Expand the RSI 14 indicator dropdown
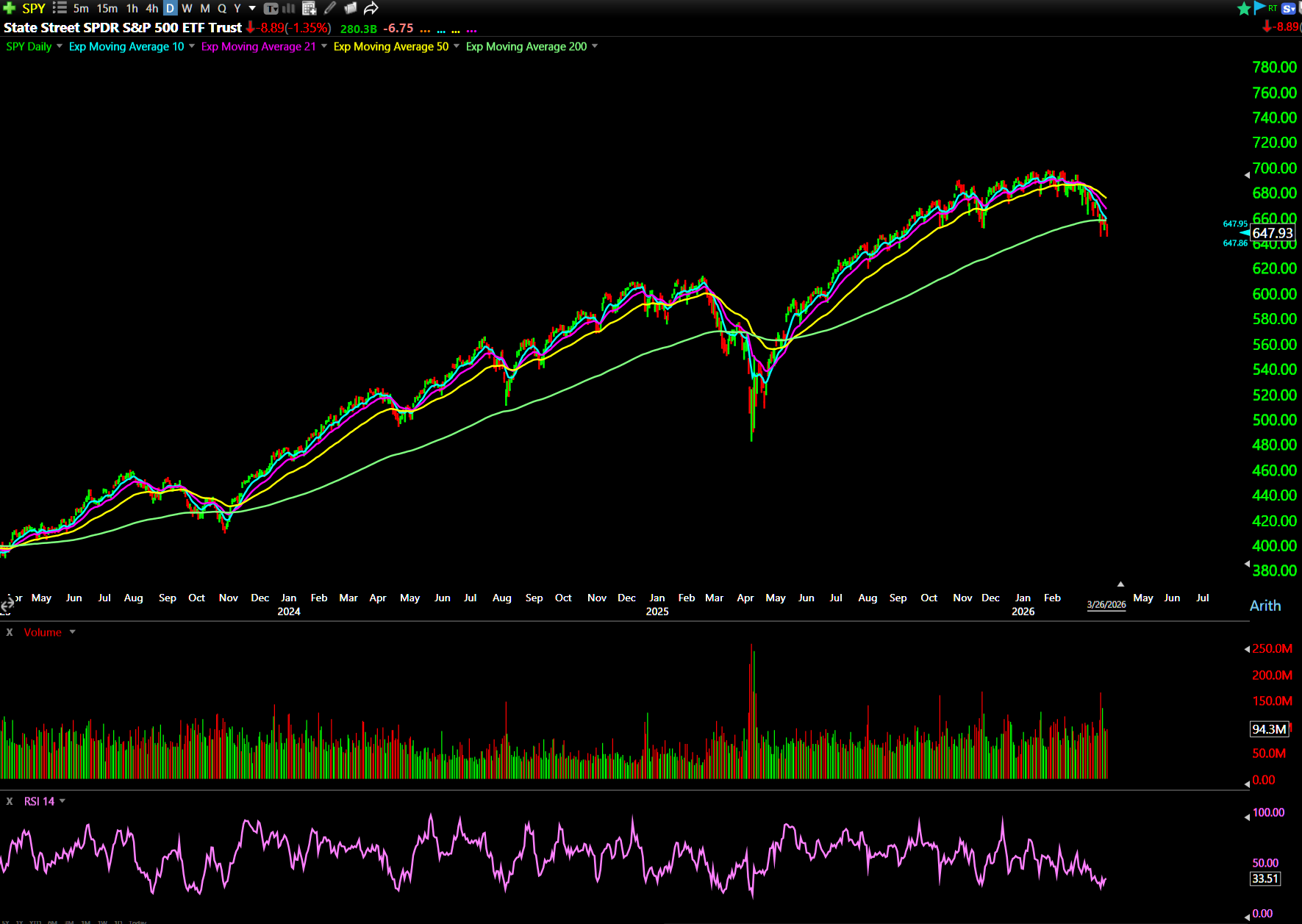1302x924 pixels. (x=62, y=801)
